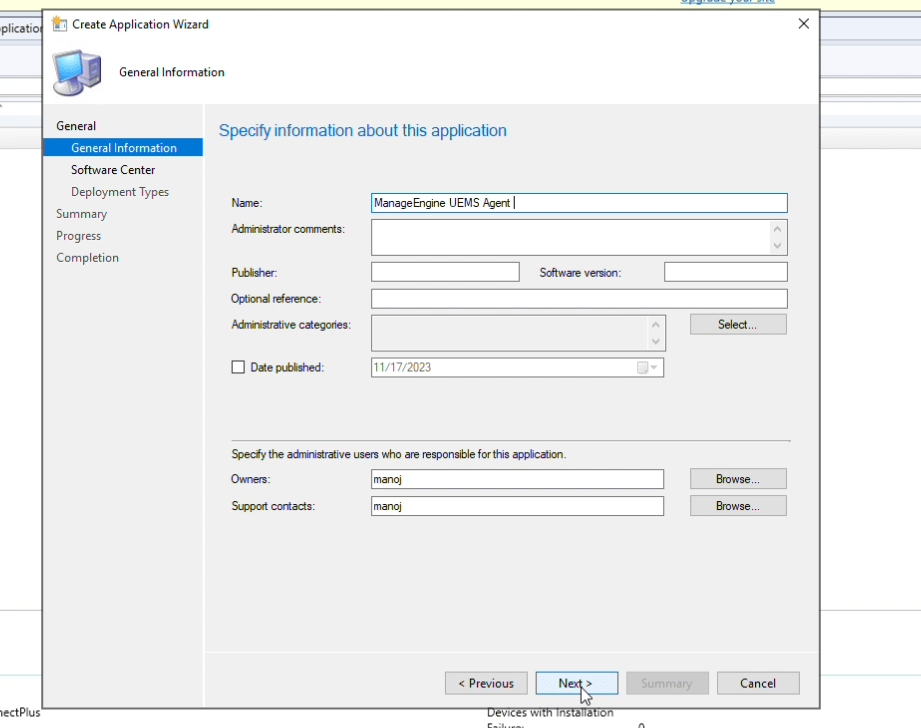Select the Progress wizard step

79,236
